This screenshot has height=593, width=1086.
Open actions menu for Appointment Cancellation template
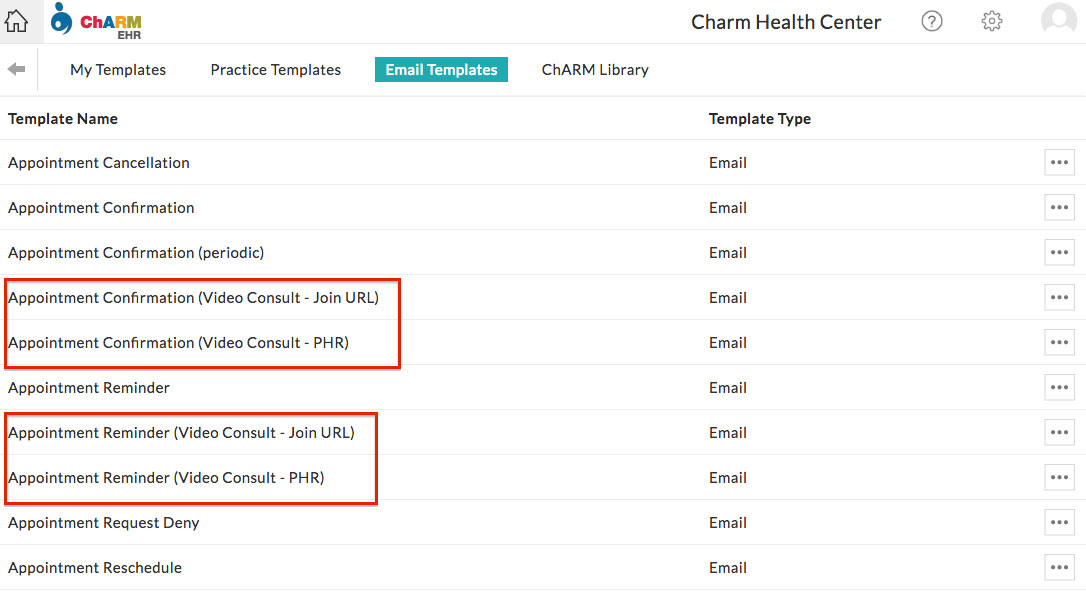coord(1059,162)
